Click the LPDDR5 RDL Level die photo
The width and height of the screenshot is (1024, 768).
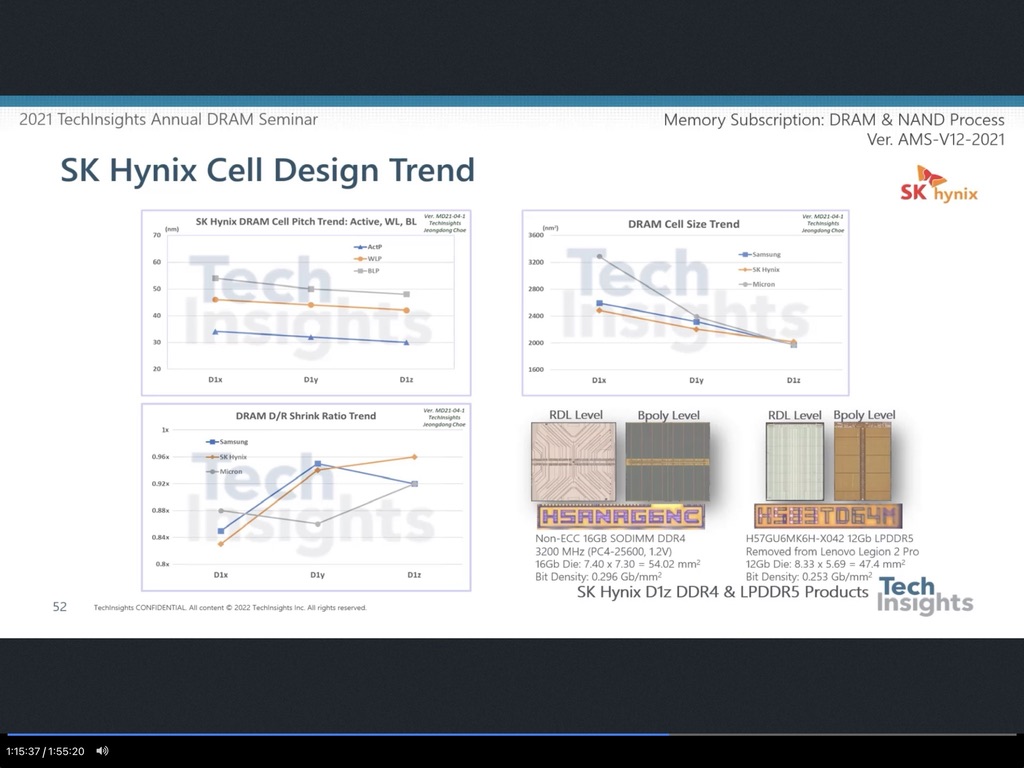(794, 461)
